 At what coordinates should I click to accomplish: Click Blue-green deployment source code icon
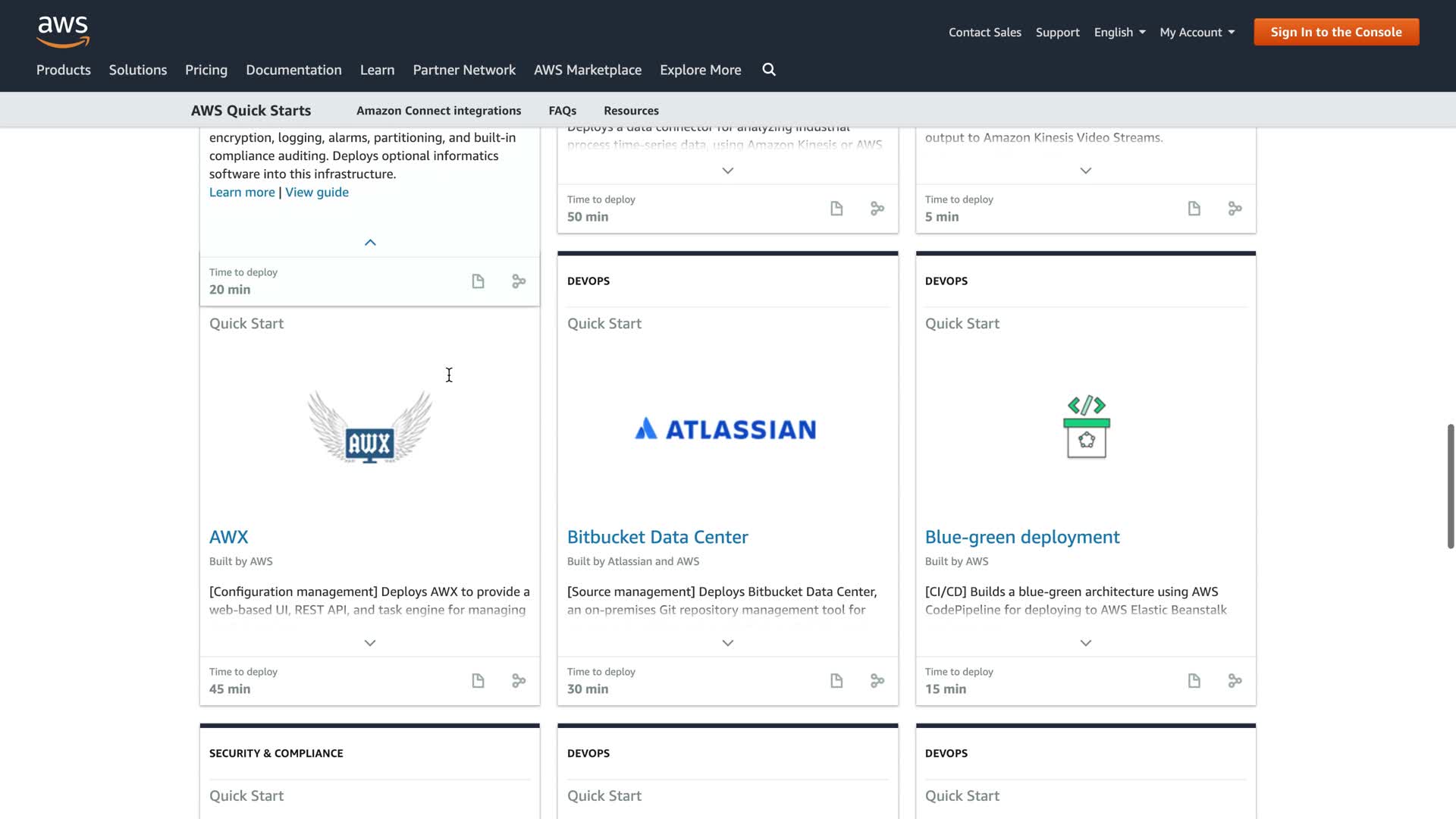pyautogui.click(x=1235, y=680)
